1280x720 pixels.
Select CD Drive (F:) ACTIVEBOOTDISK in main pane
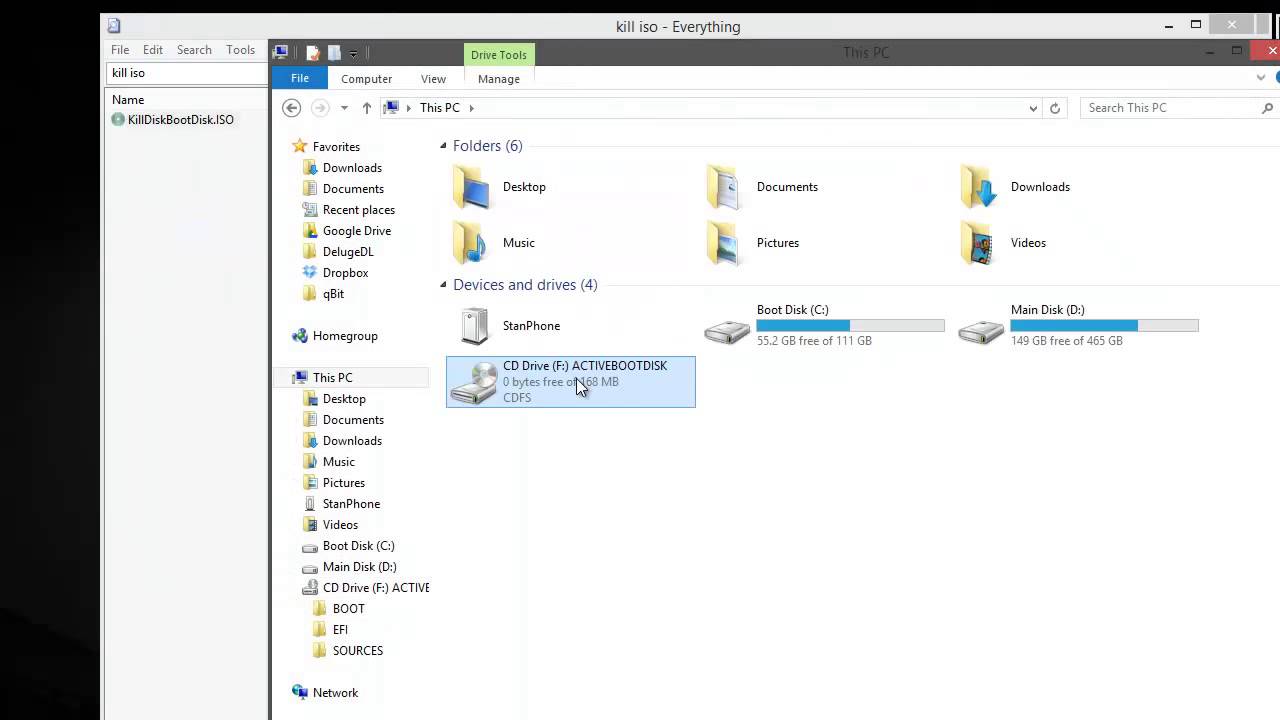pos(571,382)
